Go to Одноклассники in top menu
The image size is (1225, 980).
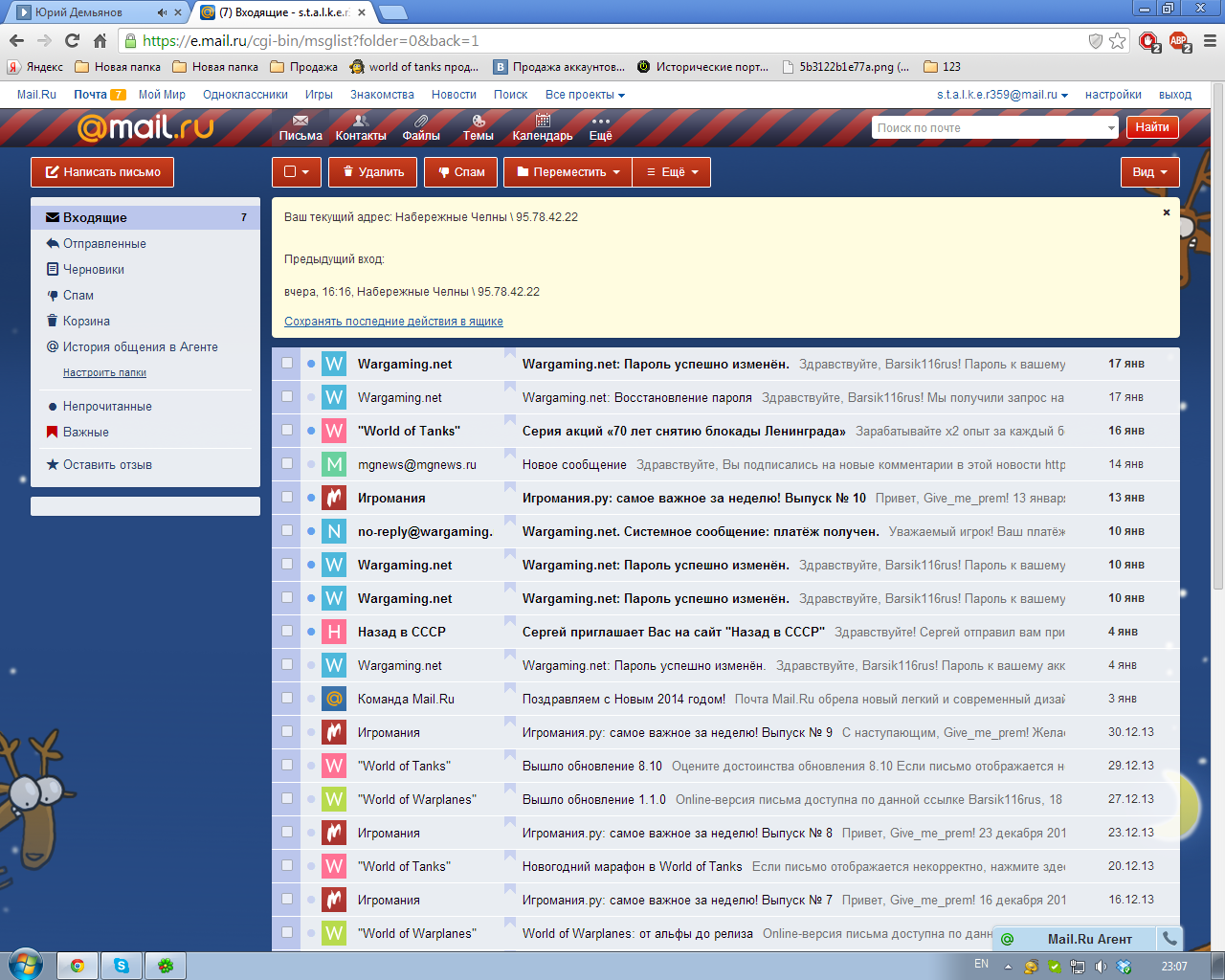tap(245, 95)
